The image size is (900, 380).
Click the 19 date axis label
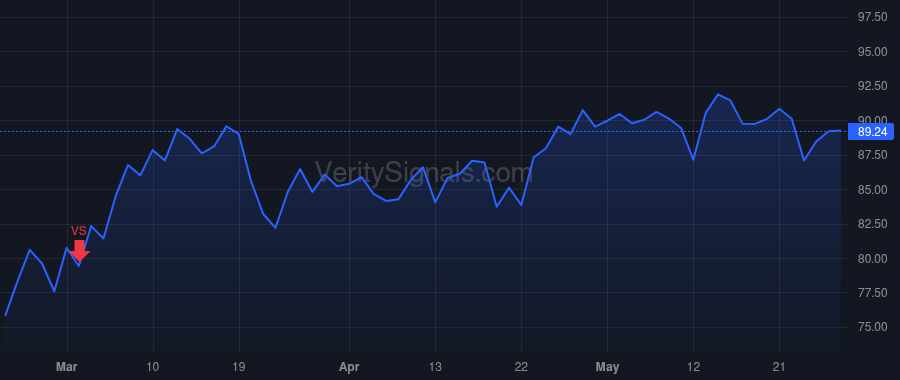pos(239,366)
